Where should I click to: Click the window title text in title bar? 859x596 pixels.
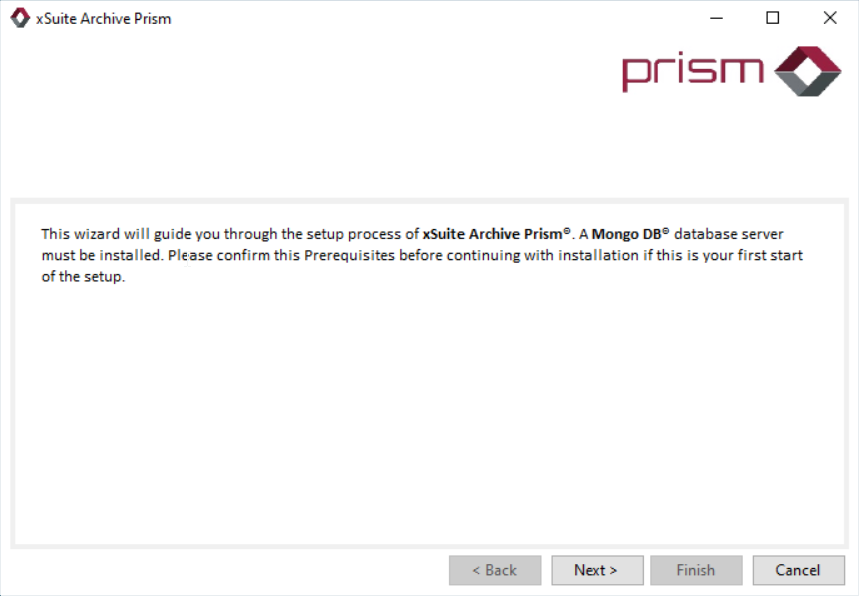coord(104,18)
